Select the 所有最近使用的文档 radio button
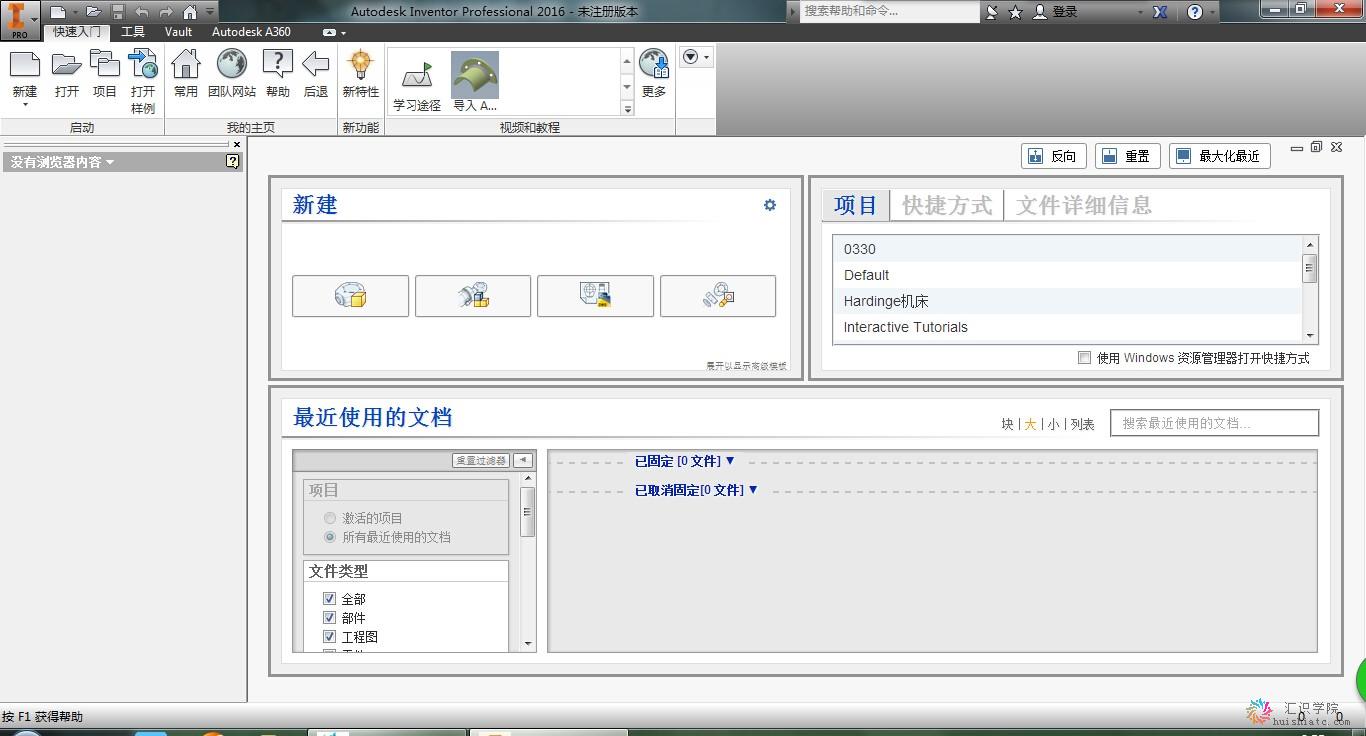1366x736 pixels. pos(330,537)
